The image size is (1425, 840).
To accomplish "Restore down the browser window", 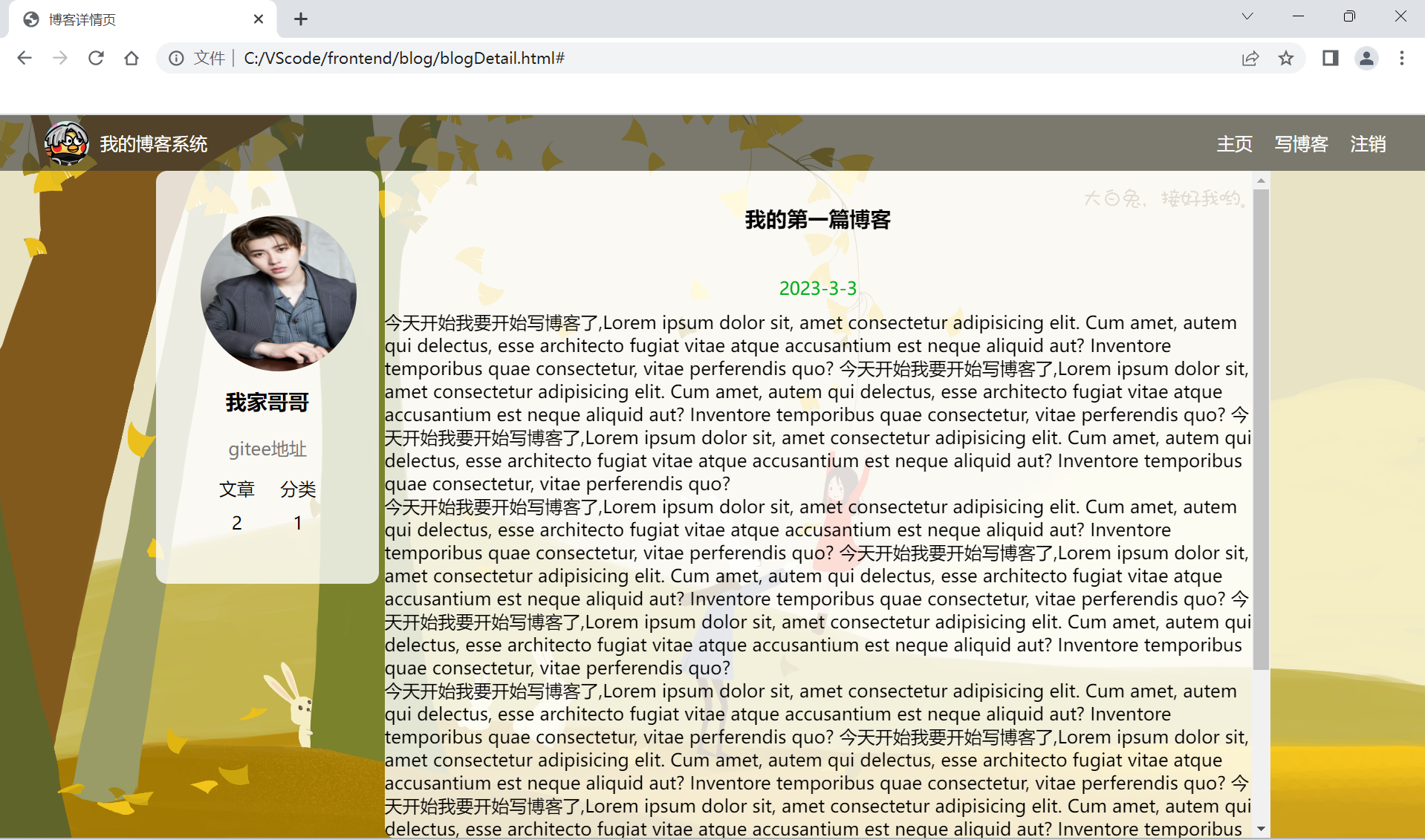I will click(1349, 16).
